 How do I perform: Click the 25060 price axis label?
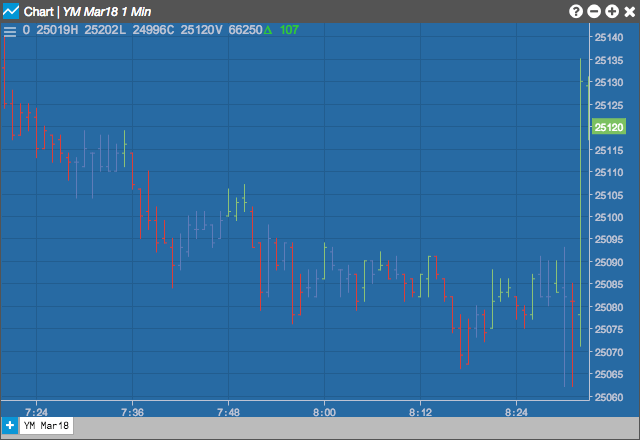click(609, 397)
